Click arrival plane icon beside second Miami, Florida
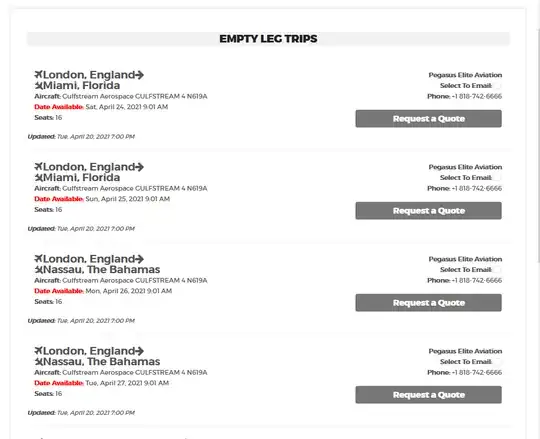The height and width of the screenshot is (439, 540). 39,178
